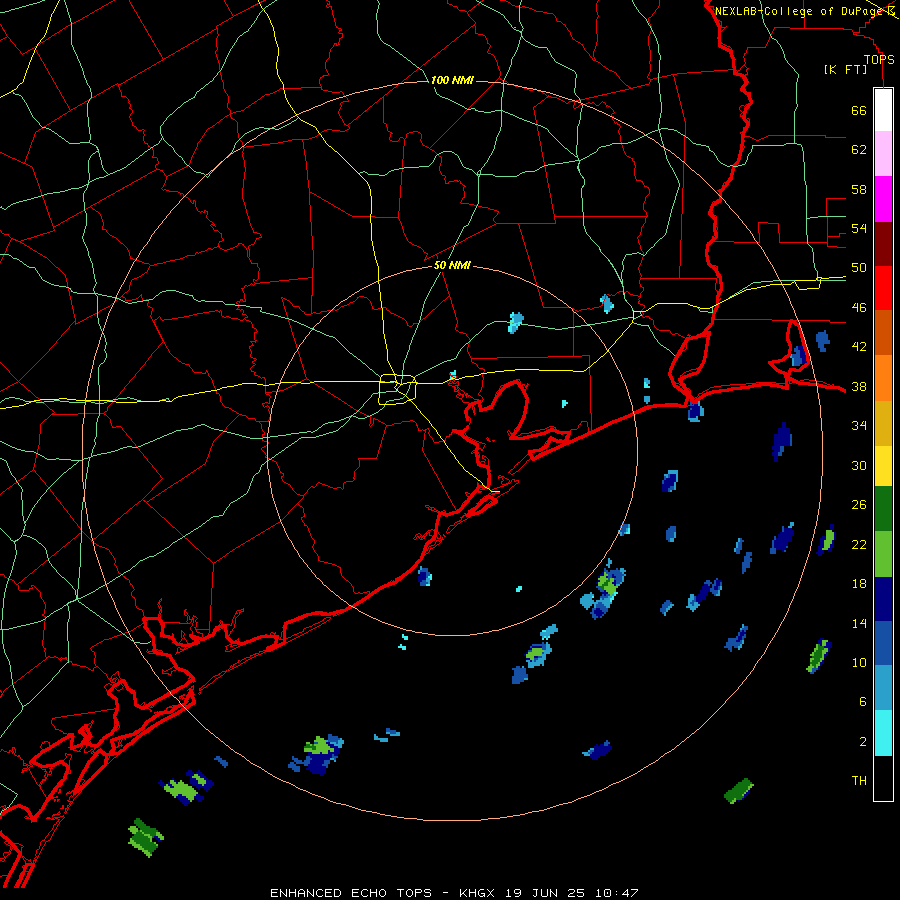Pick the dark orange legend swatch
Screen dimensions: 900x900
pyautogui.click(x=883, y=333)
